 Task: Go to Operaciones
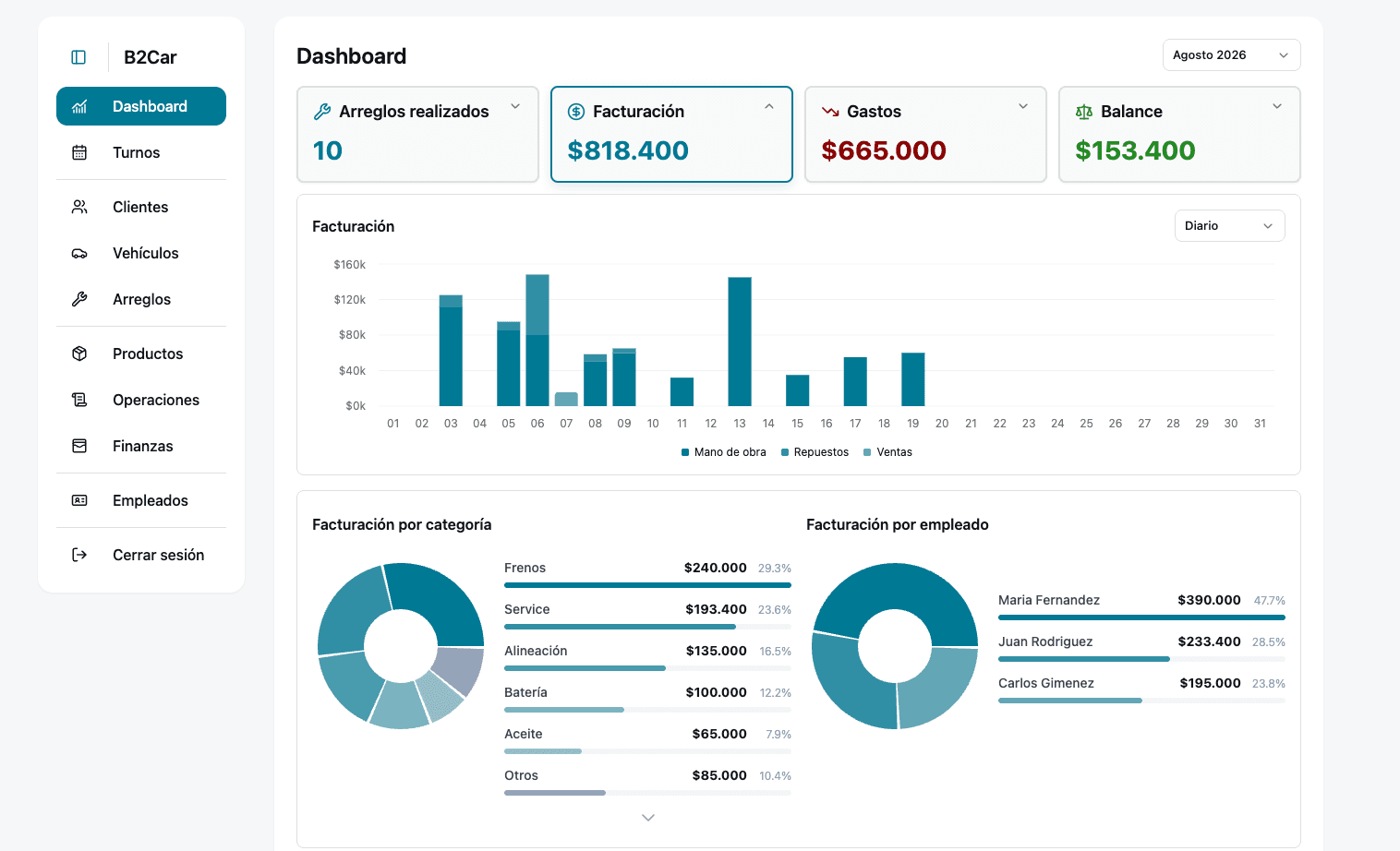coord(141,400)
